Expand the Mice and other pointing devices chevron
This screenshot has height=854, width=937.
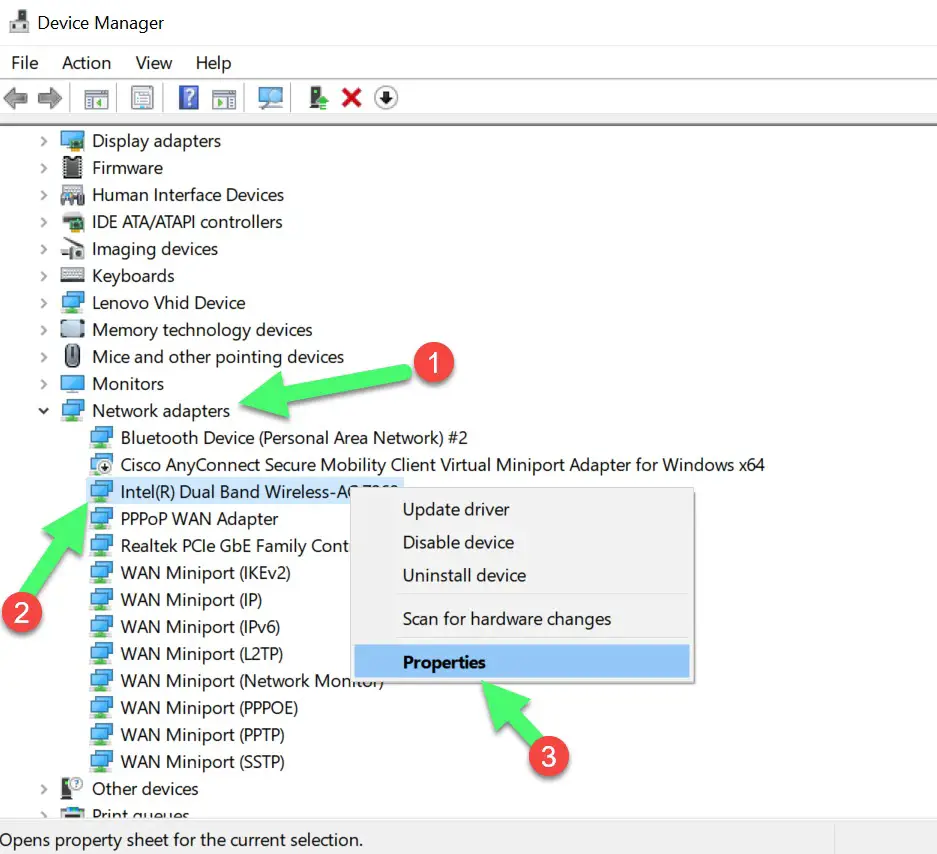(44, 357)
